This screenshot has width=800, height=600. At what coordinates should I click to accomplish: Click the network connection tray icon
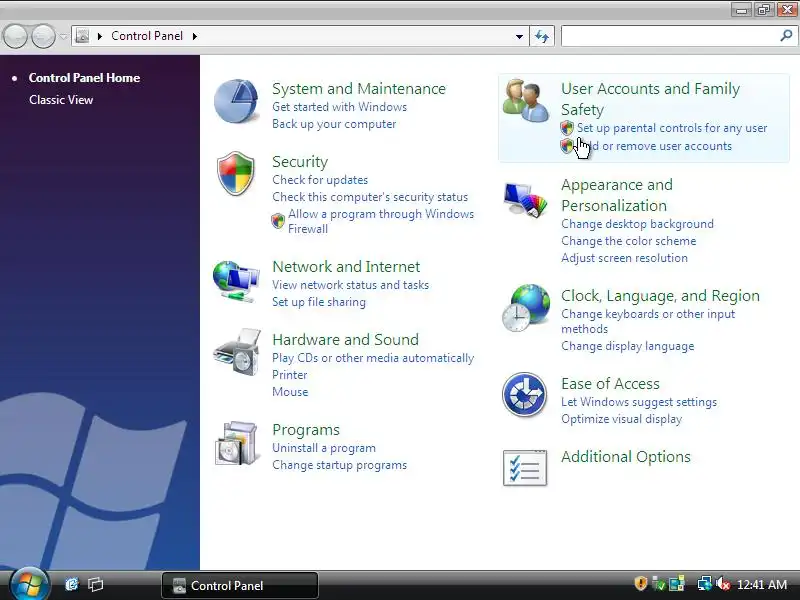coord(705,584)
